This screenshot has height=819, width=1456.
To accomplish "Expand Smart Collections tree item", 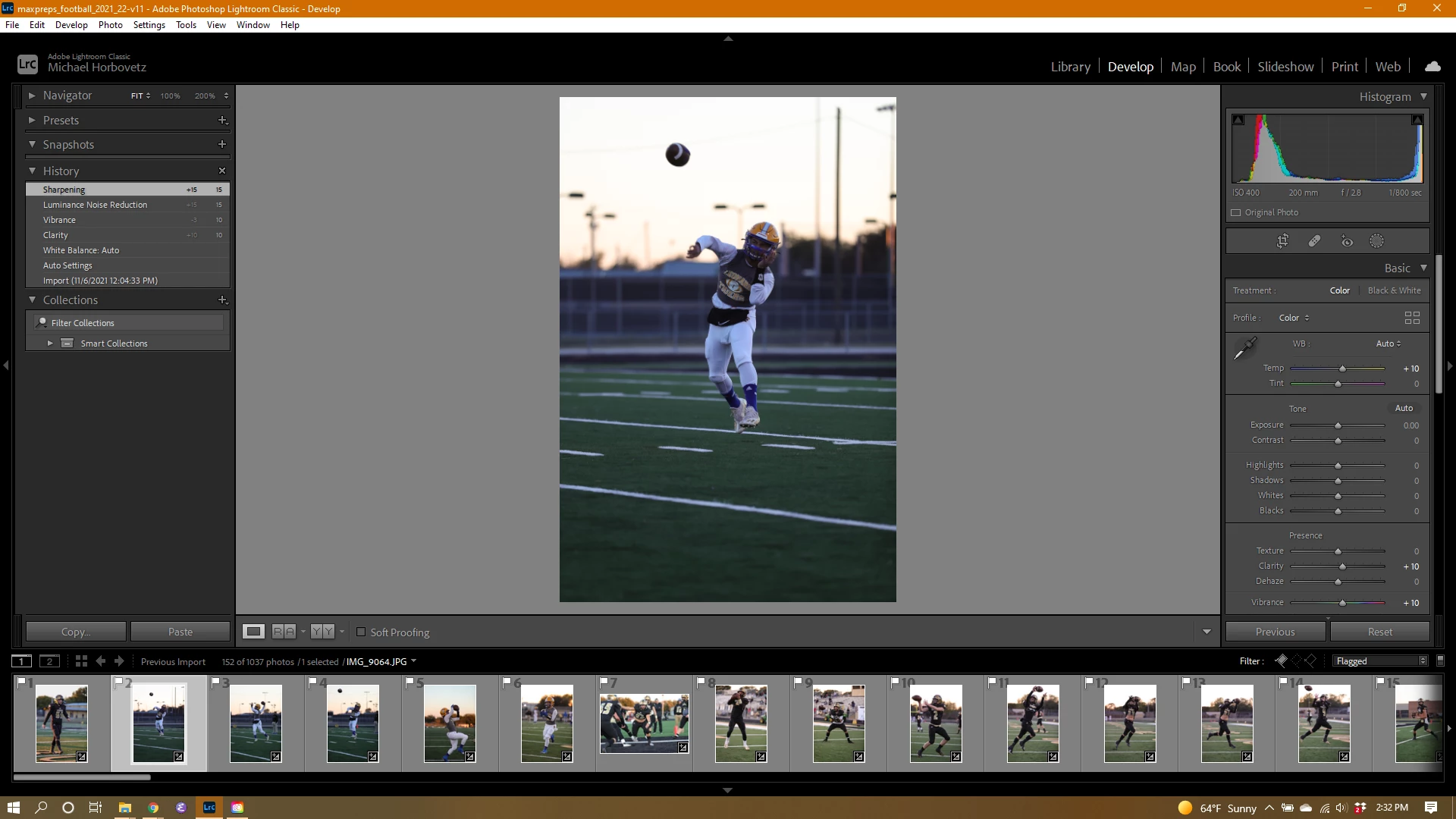I will (50, 344).
